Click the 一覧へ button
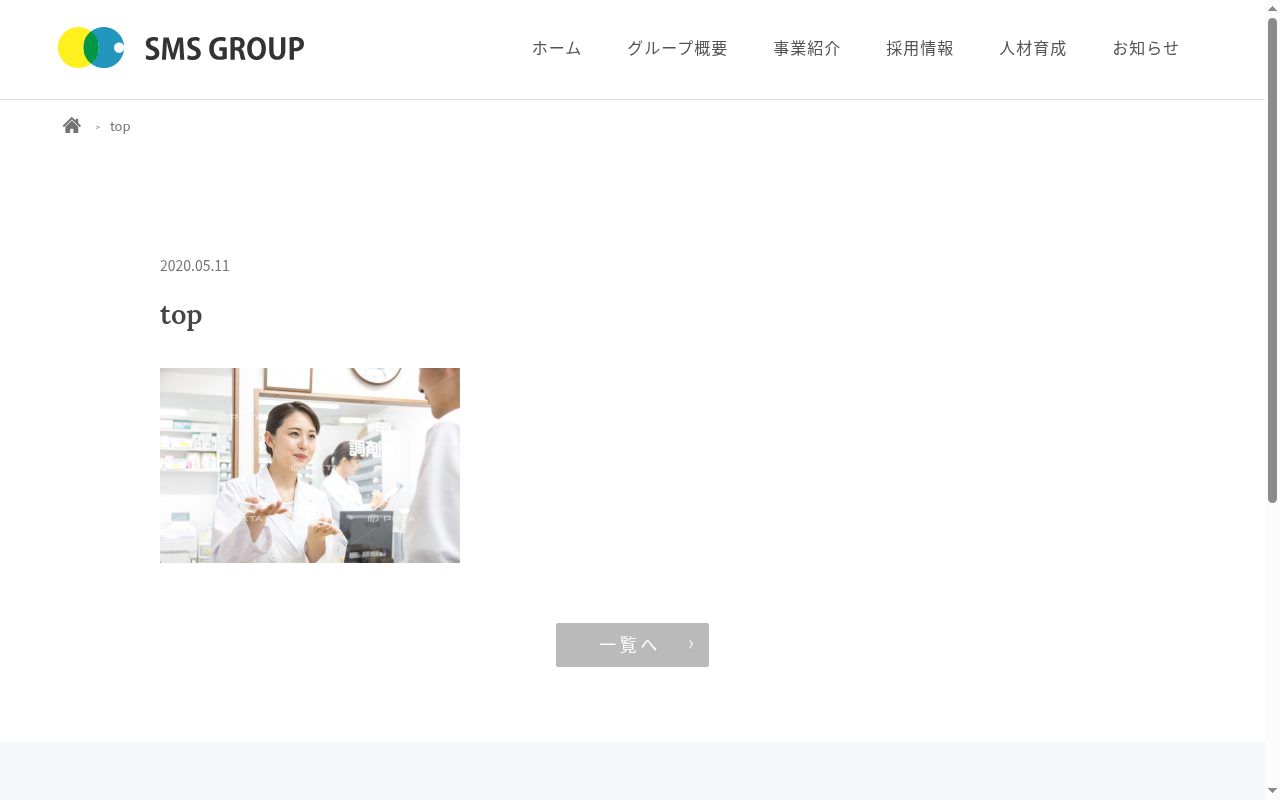 [632, 645]
